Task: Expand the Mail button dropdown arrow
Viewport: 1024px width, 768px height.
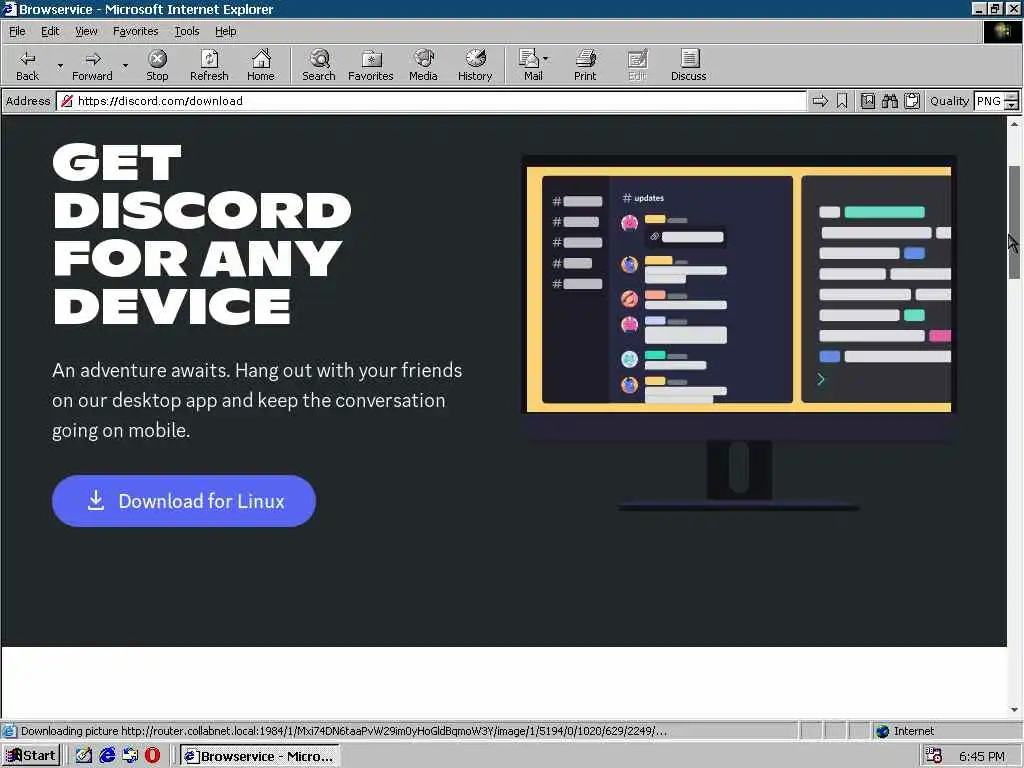Action: pyautogui.click(x=546, y=59)
